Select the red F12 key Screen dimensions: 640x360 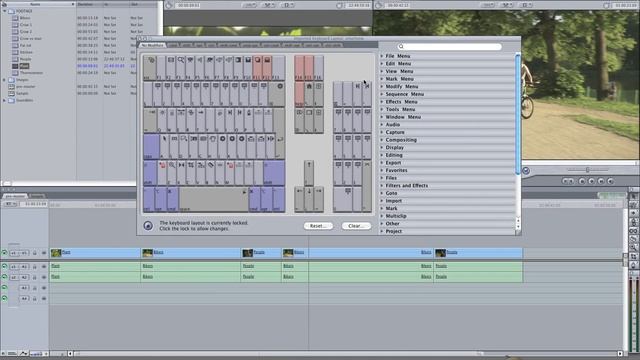[x=267, y=68]
